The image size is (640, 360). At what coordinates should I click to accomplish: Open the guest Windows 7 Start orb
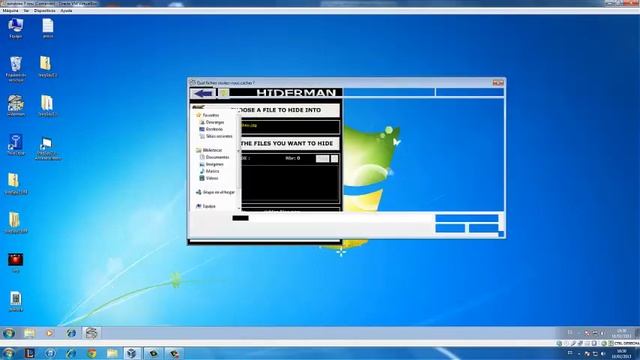pyautogui.click(x=9, y=333)
